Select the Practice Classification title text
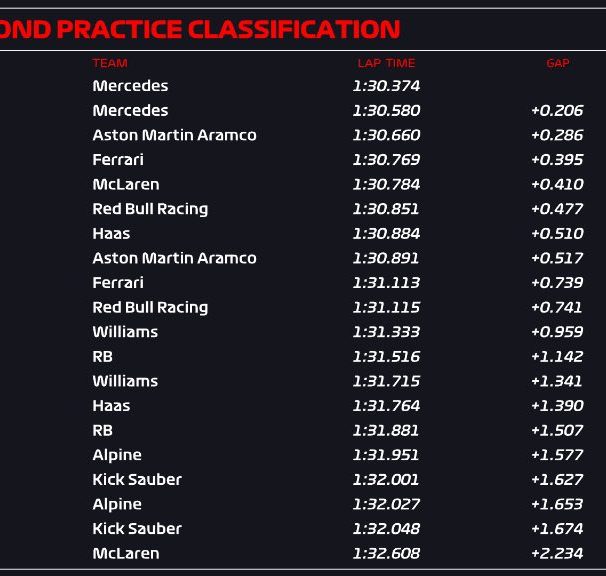Image resolution: width=606 pixels, height=576 pixels. (x=200, y=29)
